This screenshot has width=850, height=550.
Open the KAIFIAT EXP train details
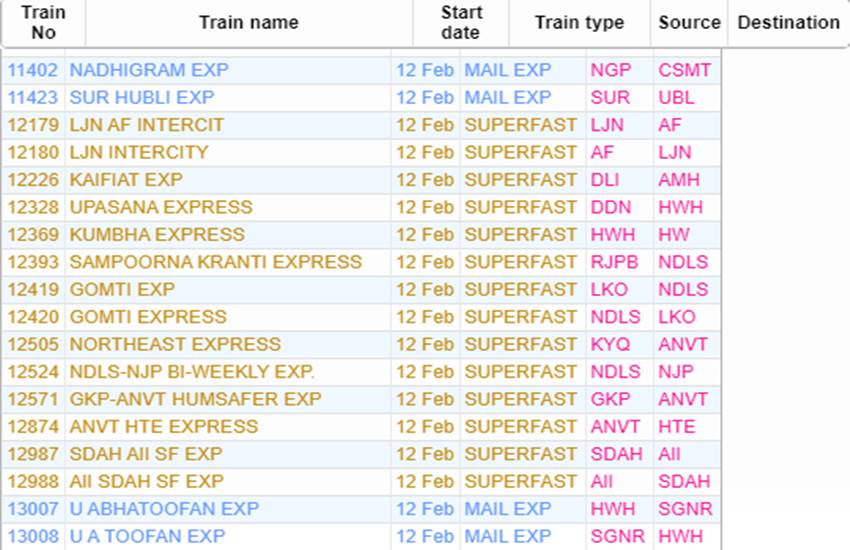tap(126, 180)
